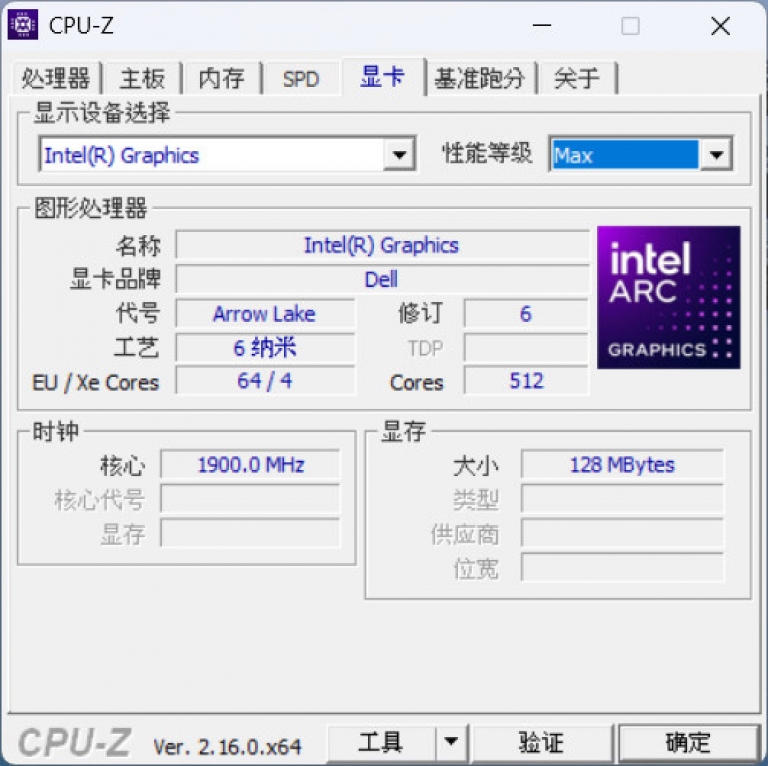The width and height of the screenshot is (768, 766).
Task: Click the 1900.0 MHz core clock field
Action: click(250, 464)
